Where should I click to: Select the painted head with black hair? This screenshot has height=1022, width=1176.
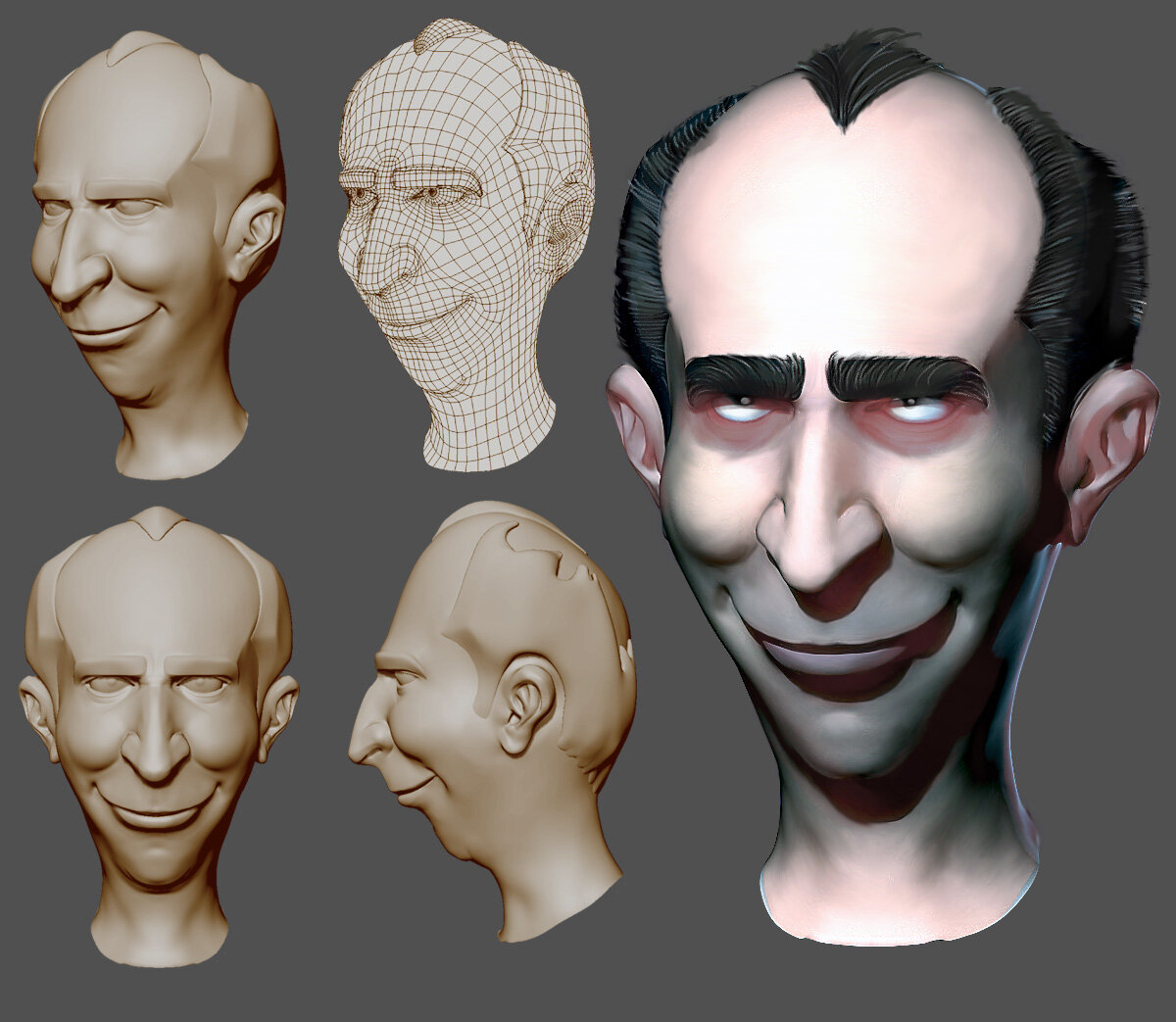pos(882,487)
